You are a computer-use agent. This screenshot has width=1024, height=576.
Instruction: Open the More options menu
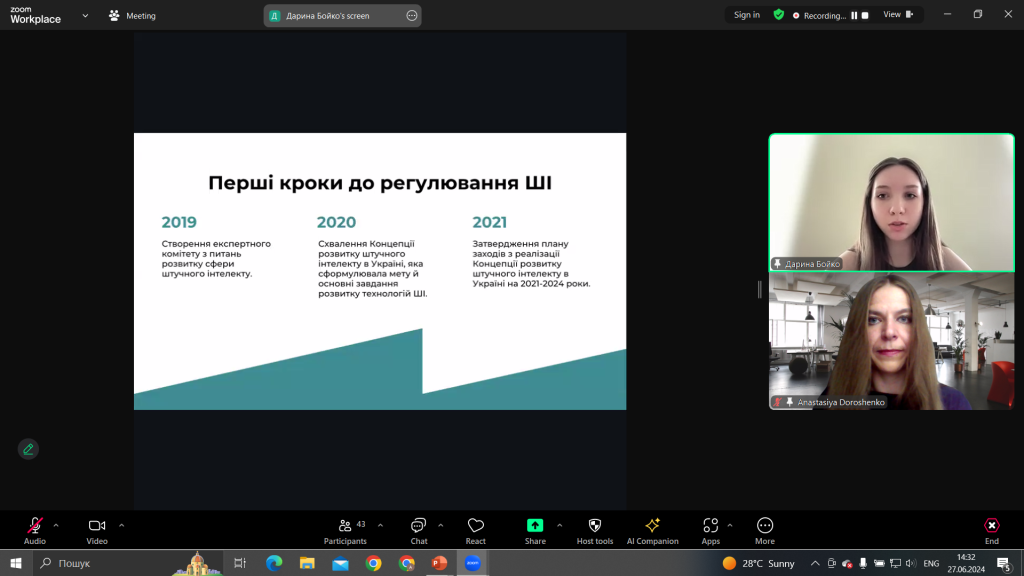(765, 531)
